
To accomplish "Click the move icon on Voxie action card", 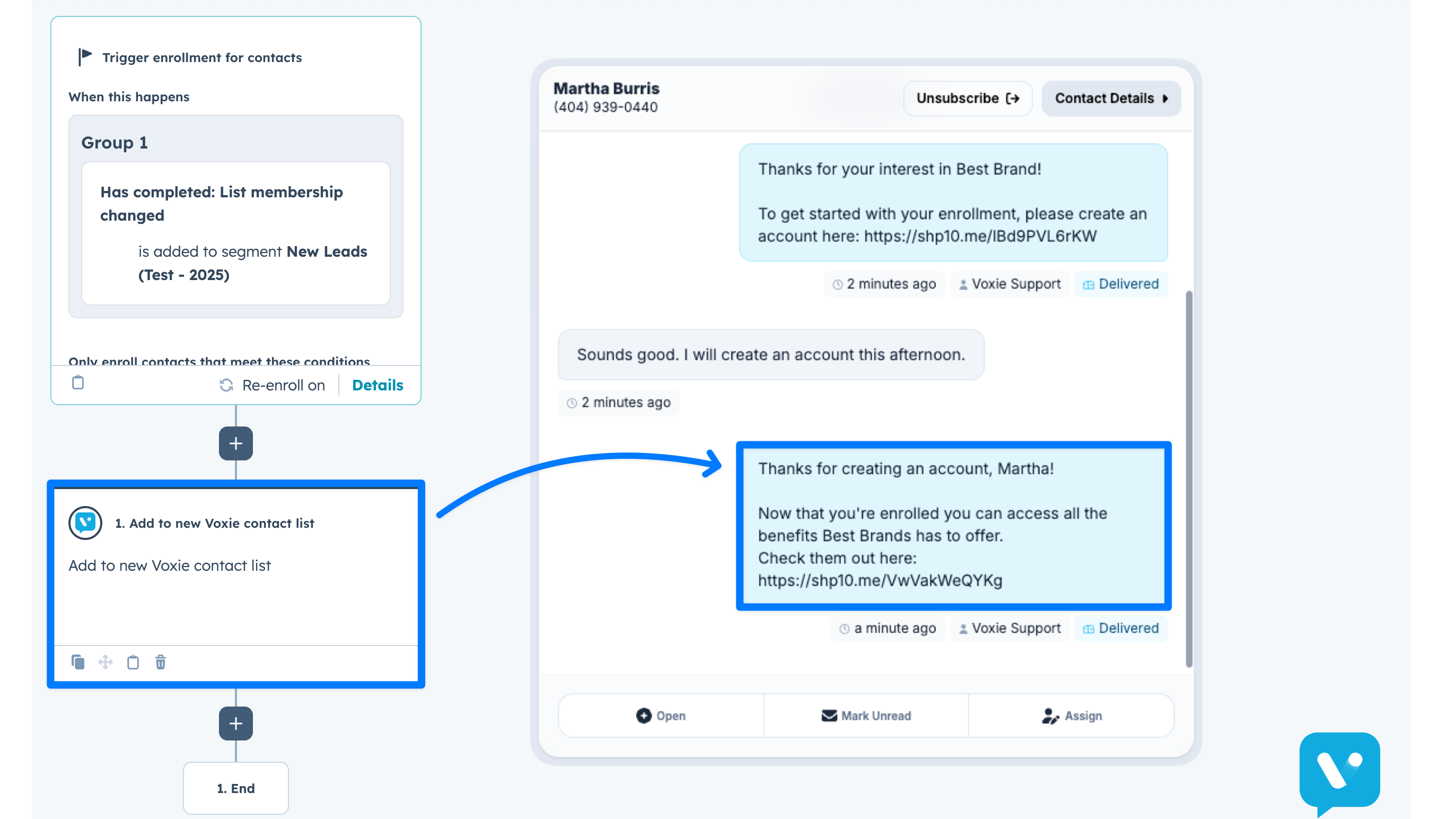I will point(105,662).
